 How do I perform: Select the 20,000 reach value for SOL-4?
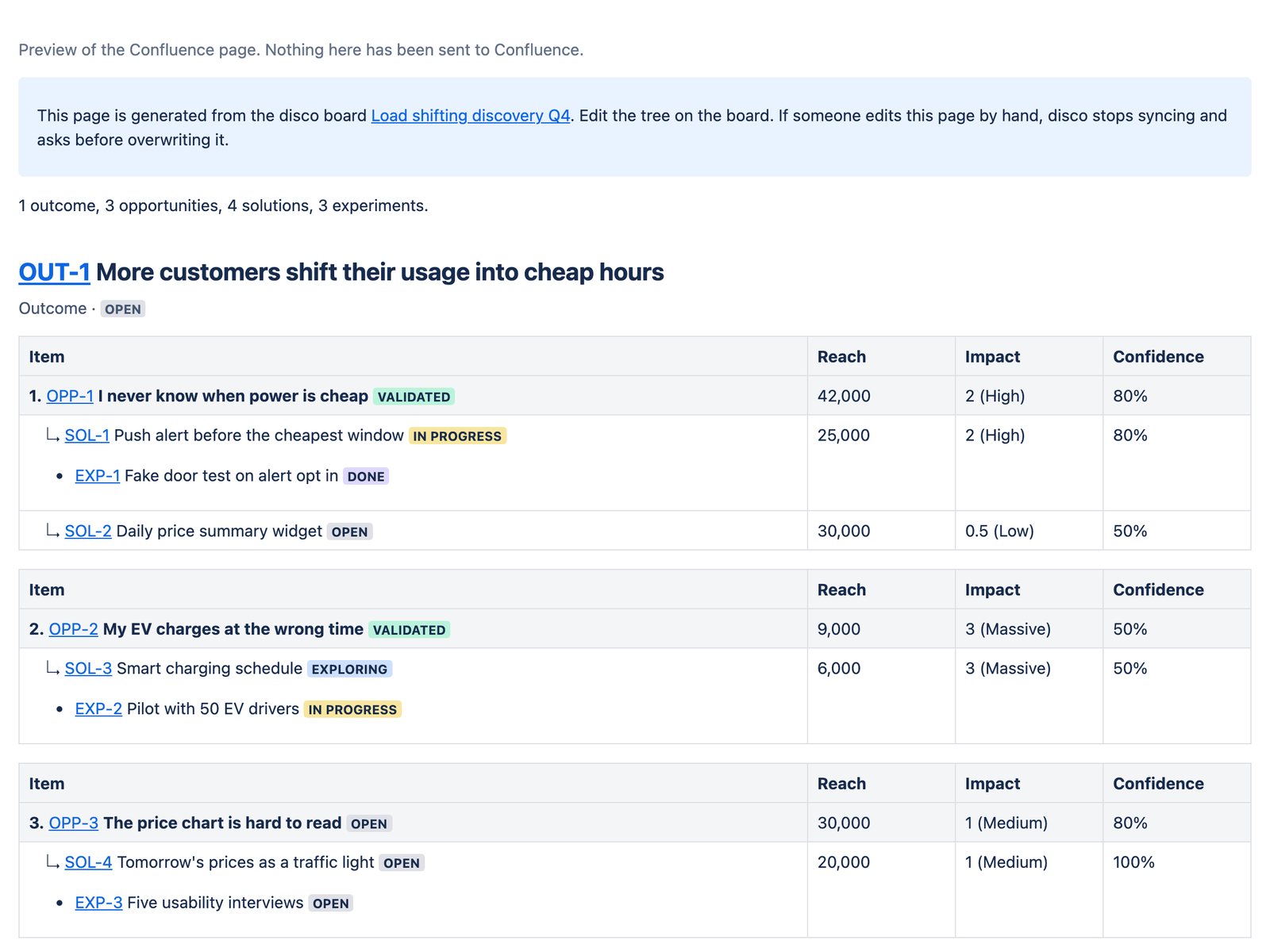pos(844,862)
